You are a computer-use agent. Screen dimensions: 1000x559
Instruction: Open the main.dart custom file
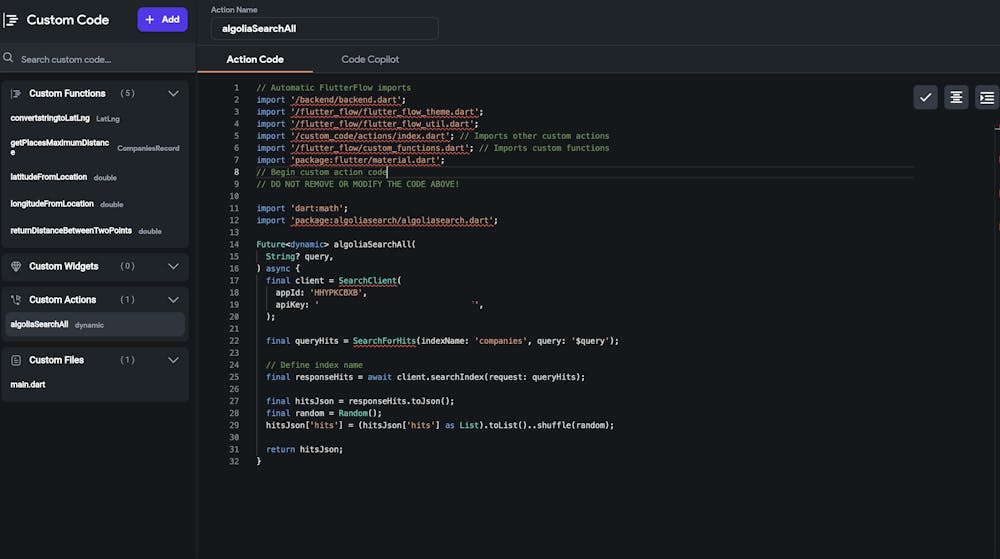28,384
